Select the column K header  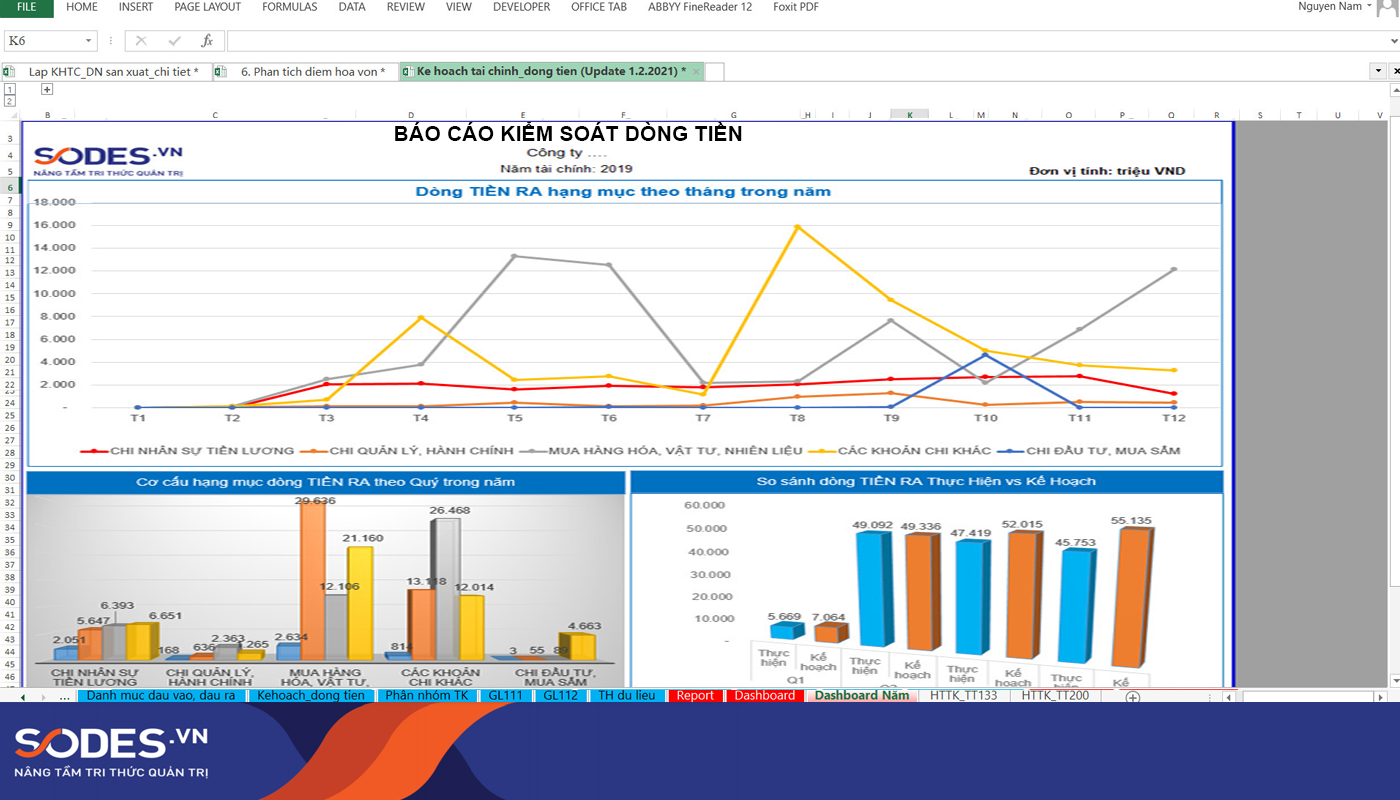click(909, 115)
